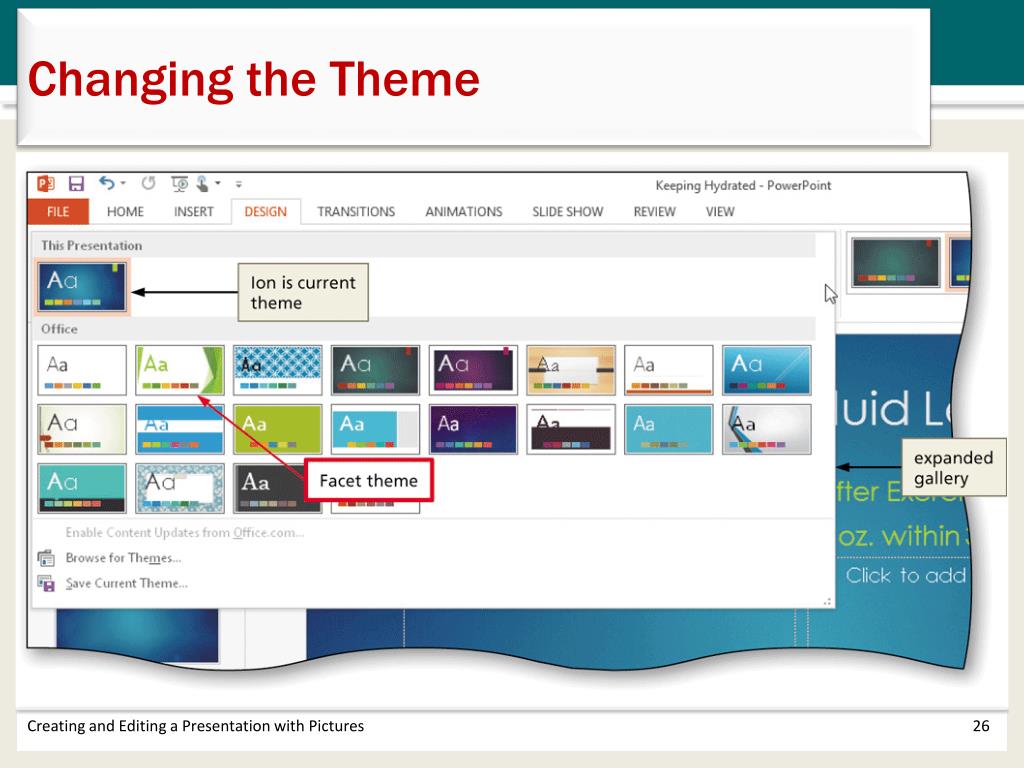The width and height of the screenshot is (1024, 768).
Task: Apply the bright blue theme with diagonal lines
Action: pos(767,370)
